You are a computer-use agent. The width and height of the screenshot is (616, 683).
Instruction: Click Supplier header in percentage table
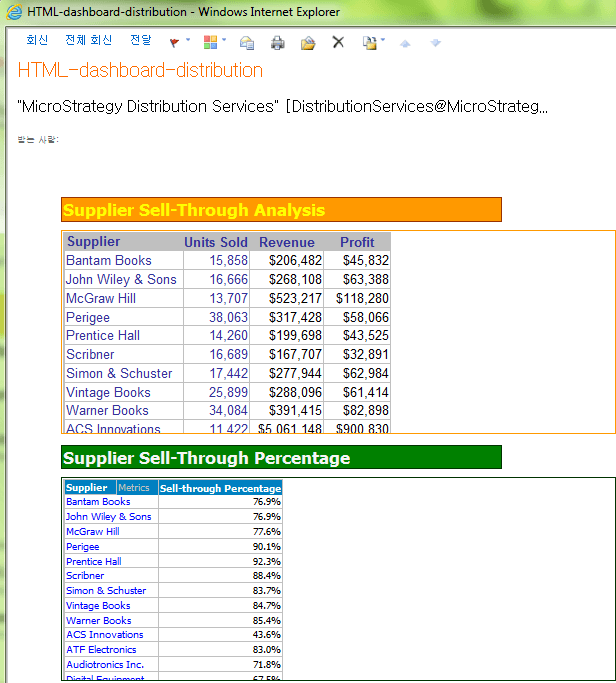(86, 488)
